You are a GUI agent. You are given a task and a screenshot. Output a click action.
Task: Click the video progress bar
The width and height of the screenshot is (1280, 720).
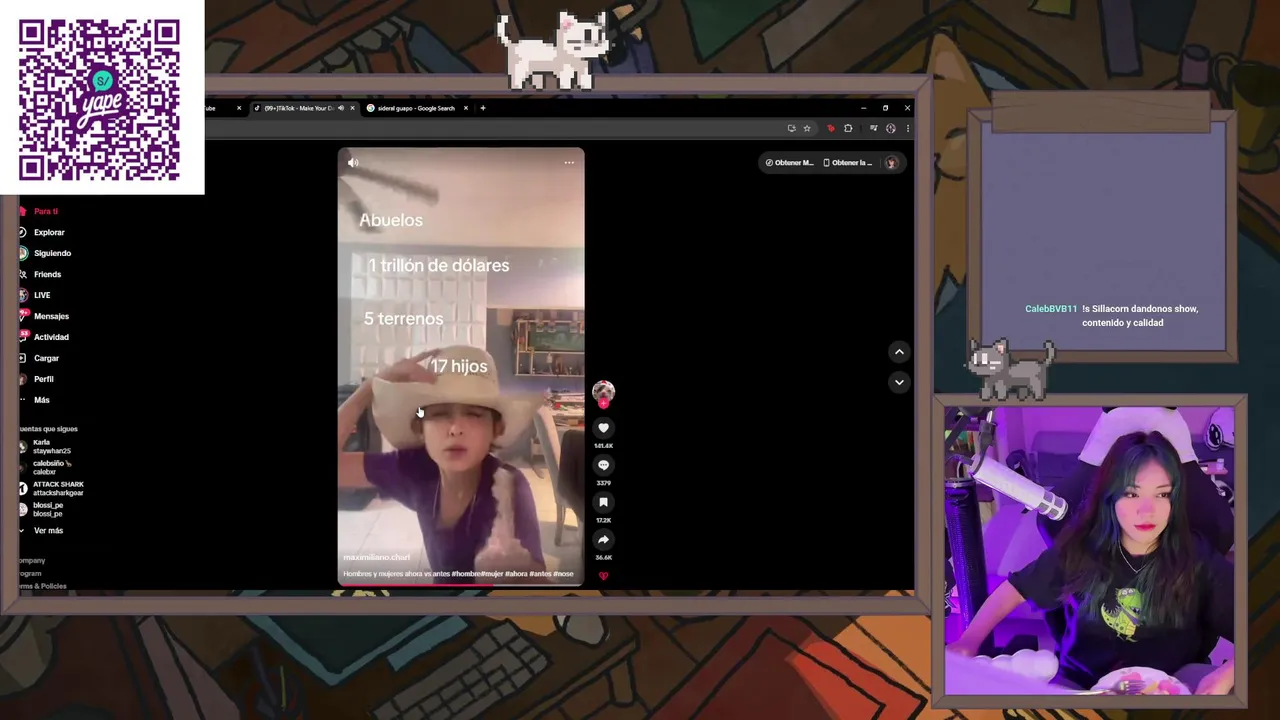(x=461, y=584)
